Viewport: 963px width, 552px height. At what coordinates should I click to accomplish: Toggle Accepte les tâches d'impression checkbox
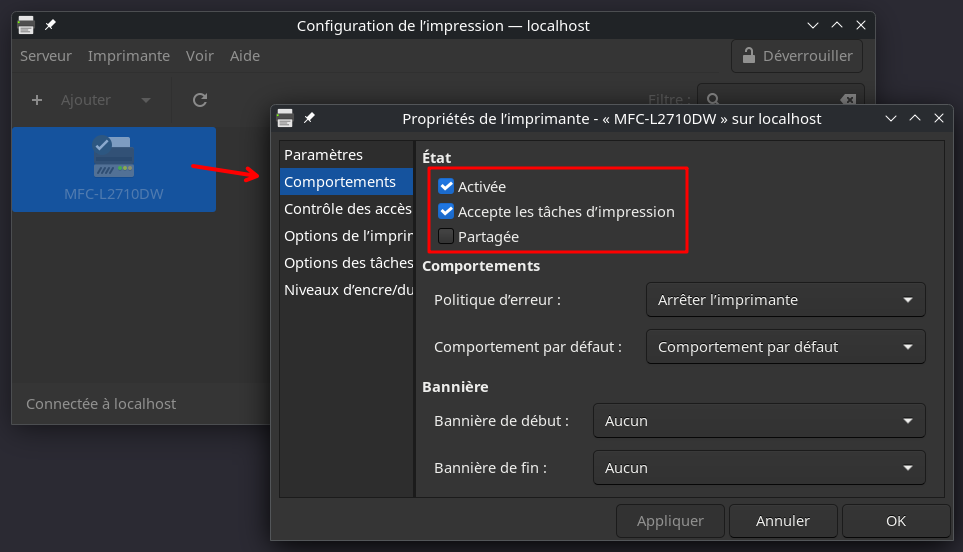[x=446, y=211]
